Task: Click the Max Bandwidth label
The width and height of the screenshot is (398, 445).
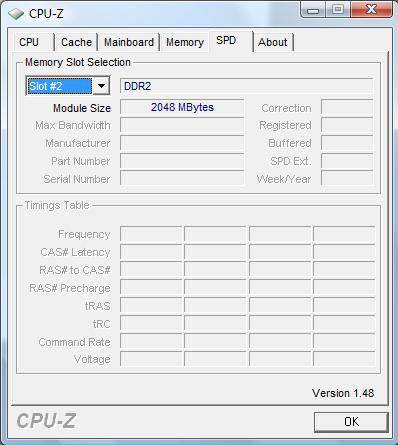Action: [x=73, y=126]
